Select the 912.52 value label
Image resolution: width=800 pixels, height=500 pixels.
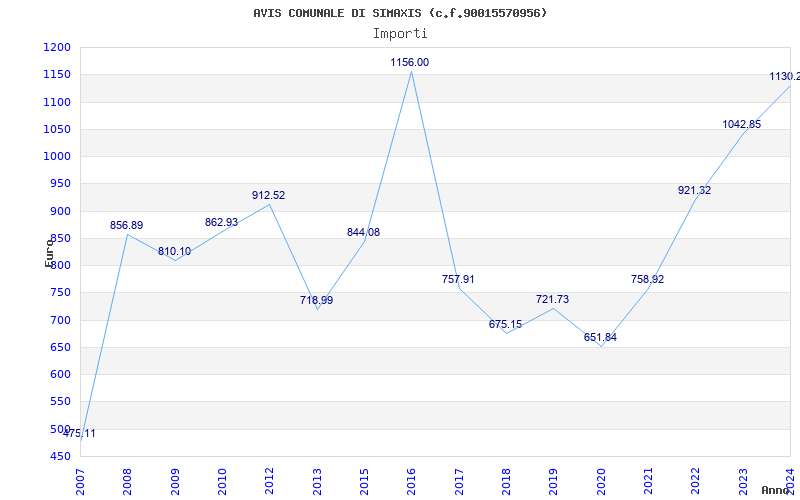click(268, 195)
